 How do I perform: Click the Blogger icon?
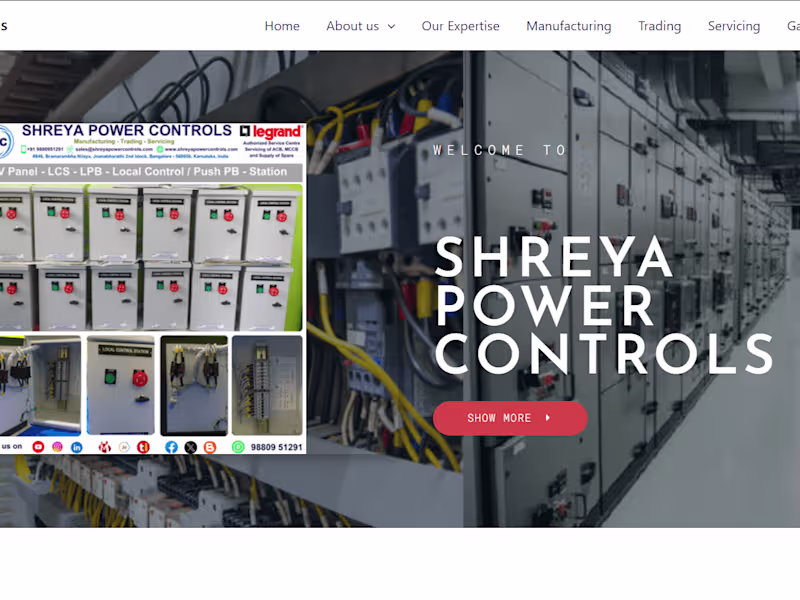click(209, 447)
